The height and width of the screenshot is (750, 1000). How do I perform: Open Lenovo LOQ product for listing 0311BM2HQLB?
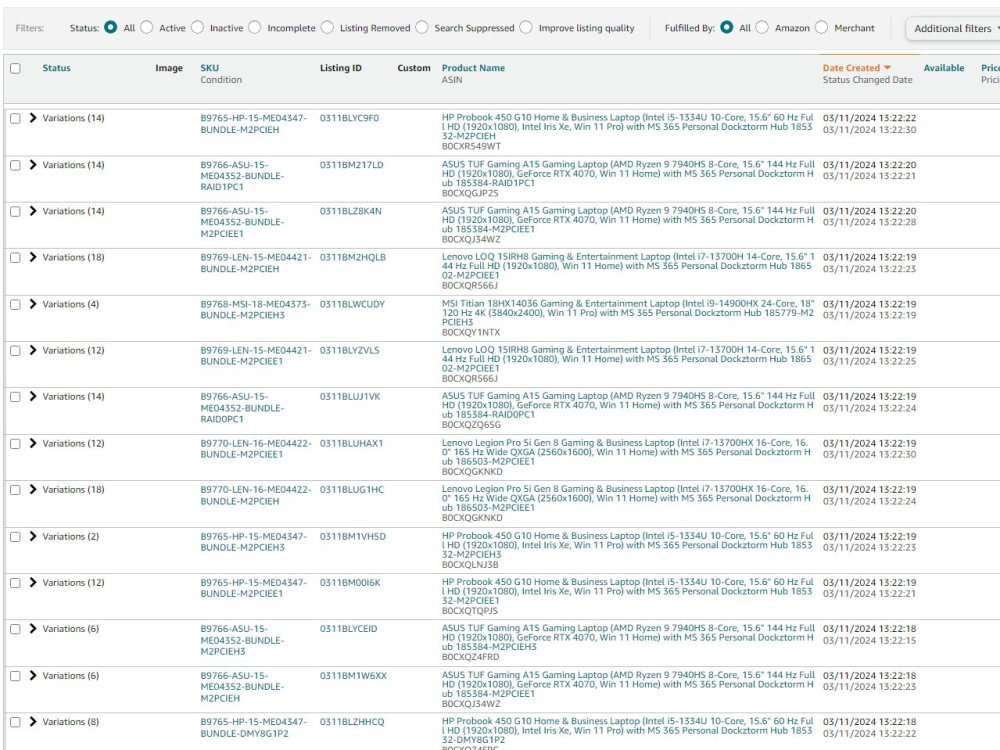point(628,266)
